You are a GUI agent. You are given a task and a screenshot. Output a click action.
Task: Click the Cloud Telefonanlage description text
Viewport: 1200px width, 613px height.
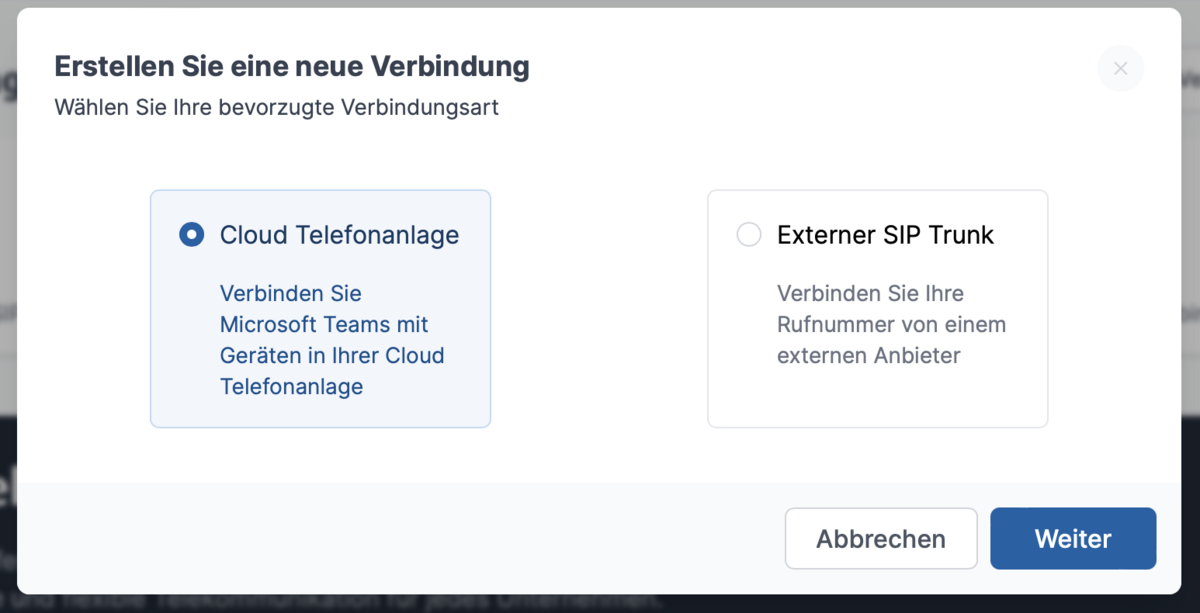point(331,340)
